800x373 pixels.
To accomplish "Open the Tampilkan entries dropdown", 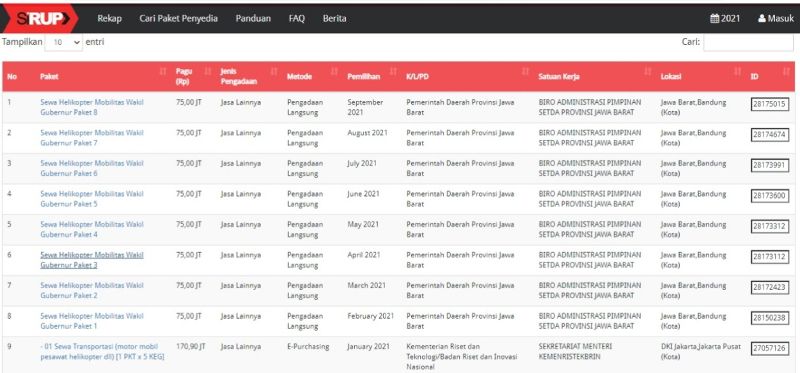I will [64, 42].
